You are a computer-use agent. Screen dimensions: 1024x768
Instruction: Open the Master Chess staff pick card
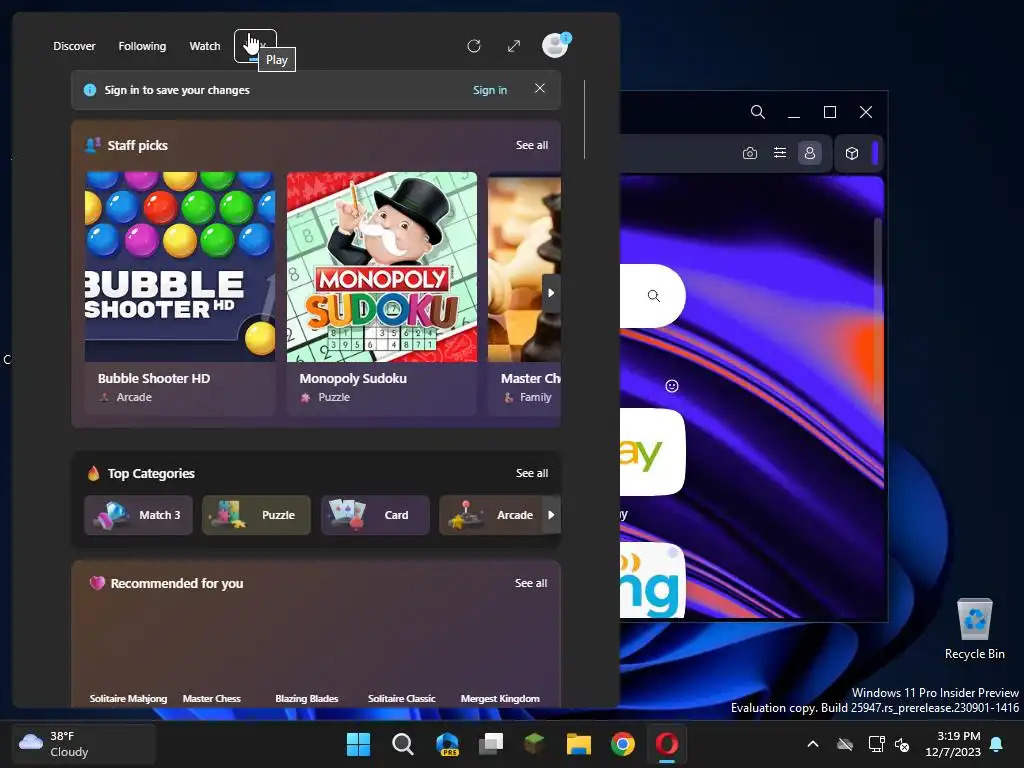524,293
